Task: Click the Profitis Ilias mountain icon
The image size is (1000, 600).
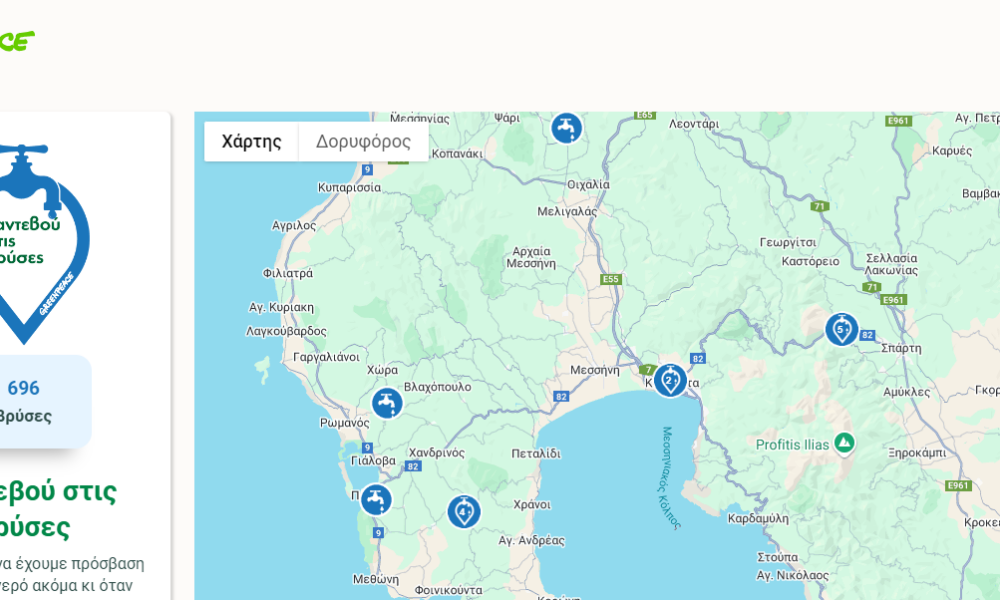Action: tap(844, 443)
